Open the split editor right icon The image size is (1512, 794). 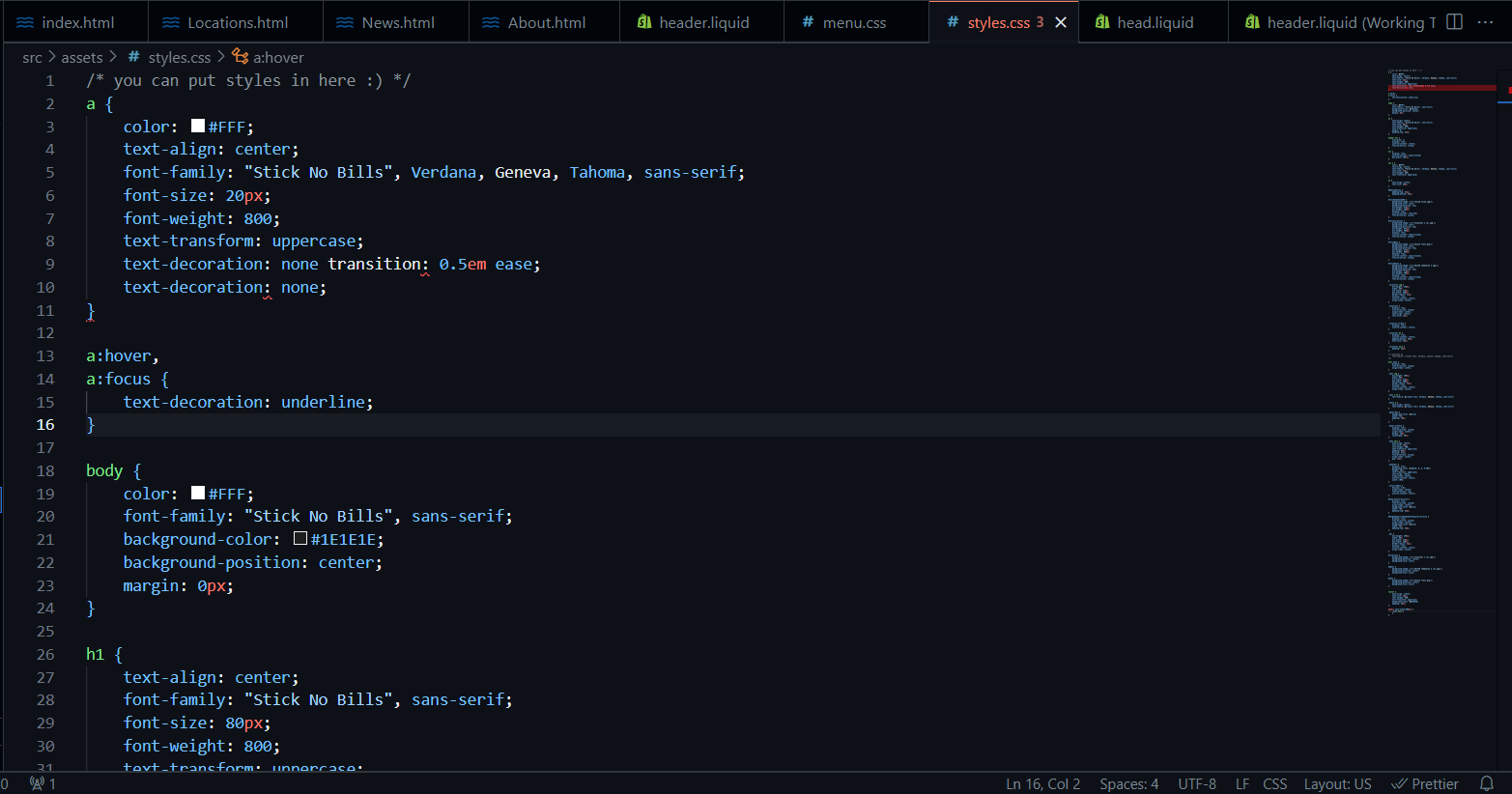click(1454, 22)
